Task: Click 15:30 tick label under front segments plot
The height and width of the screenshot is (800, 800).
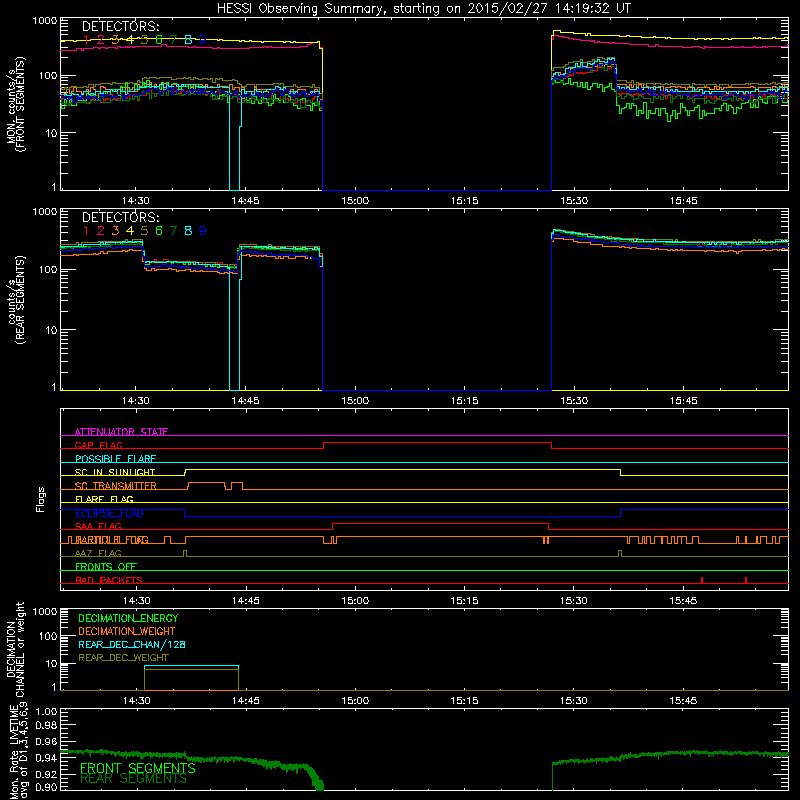Action: [574, 201]
